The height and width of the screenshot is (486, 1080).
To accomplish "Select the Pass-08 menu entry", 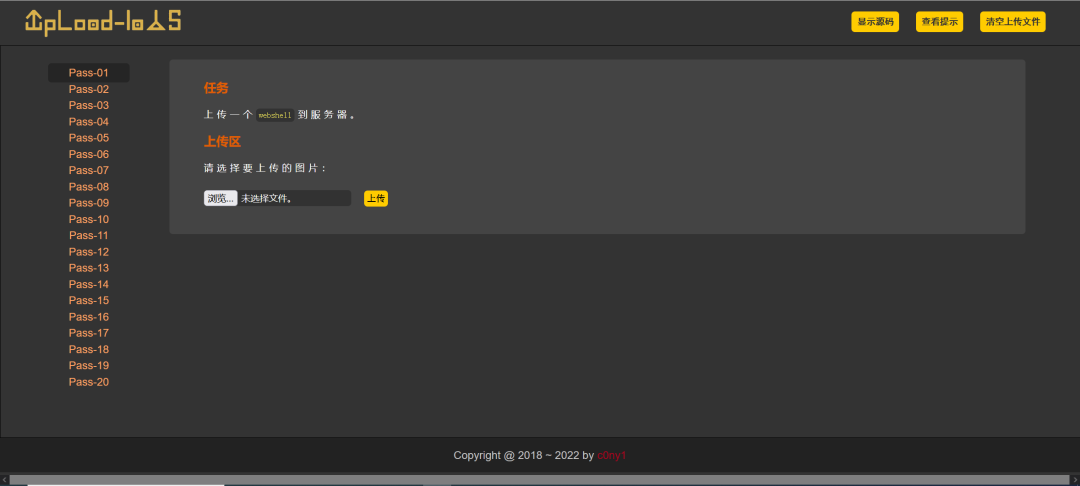I will click(x=89, y=187).
